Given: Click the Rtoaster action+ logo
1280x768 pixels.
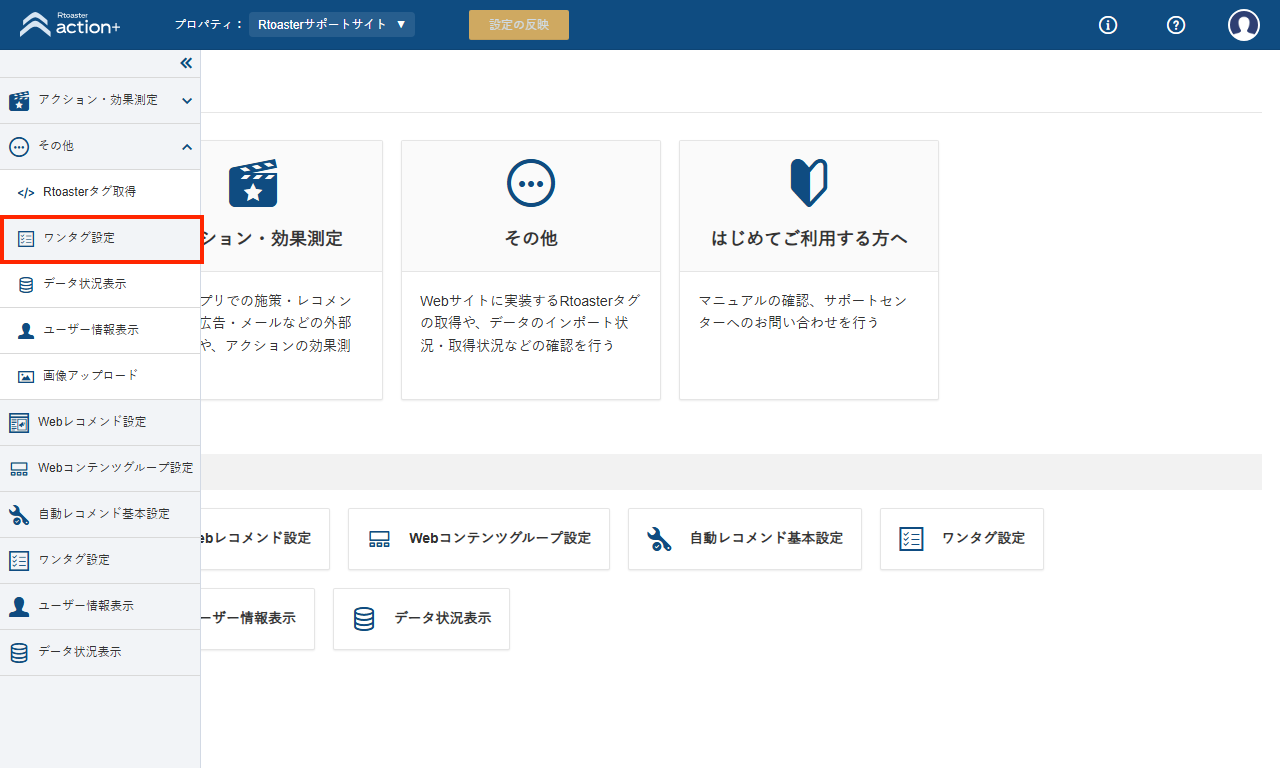Looking at the screenshot, I should pos(70,24).
